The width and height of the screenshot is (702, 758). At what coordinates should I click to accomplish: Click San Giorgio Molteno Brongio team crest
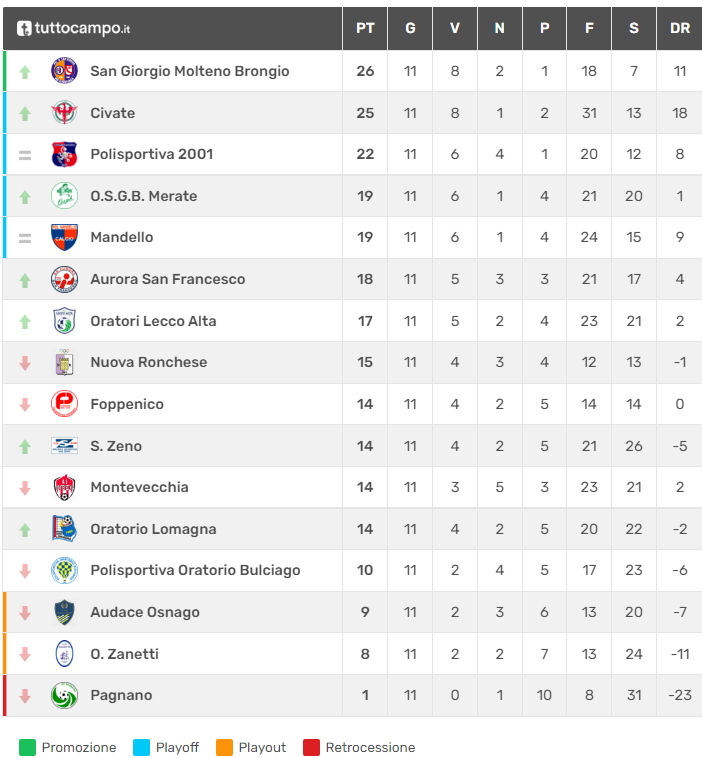point(64,71)
